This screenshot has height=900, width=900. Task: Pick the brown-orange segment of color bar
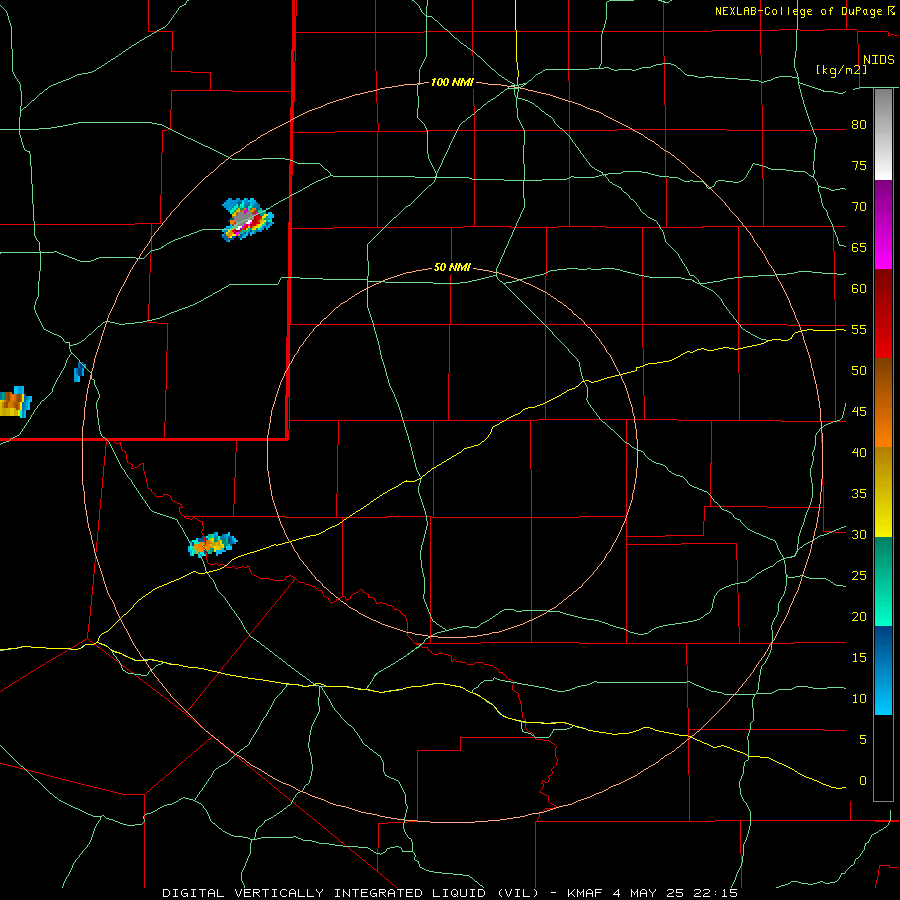[x=883, y=402]
